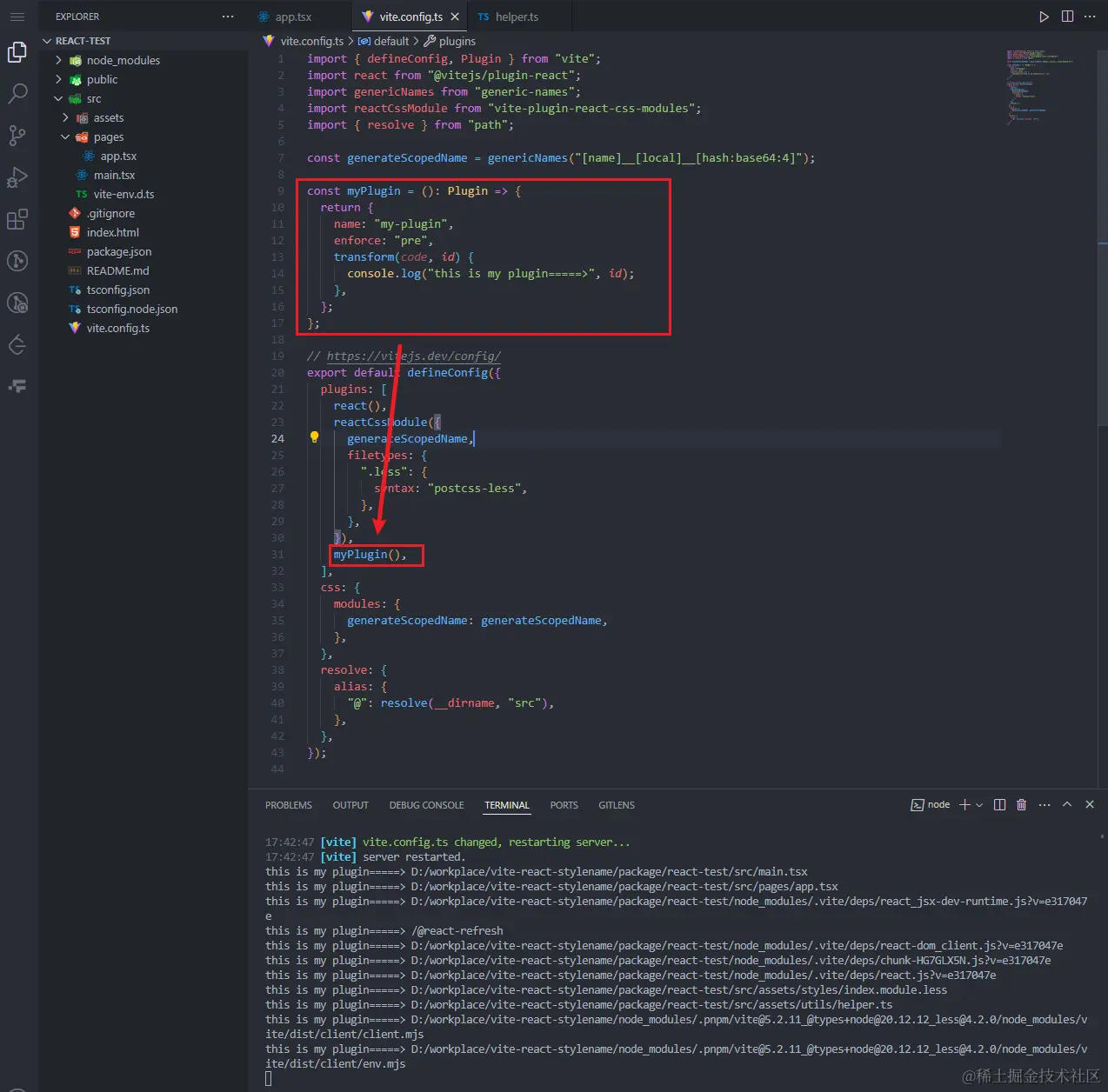Open tsconfig.json file
This screenshot has width=1108, height=1092.
click(x=117, y=290)
